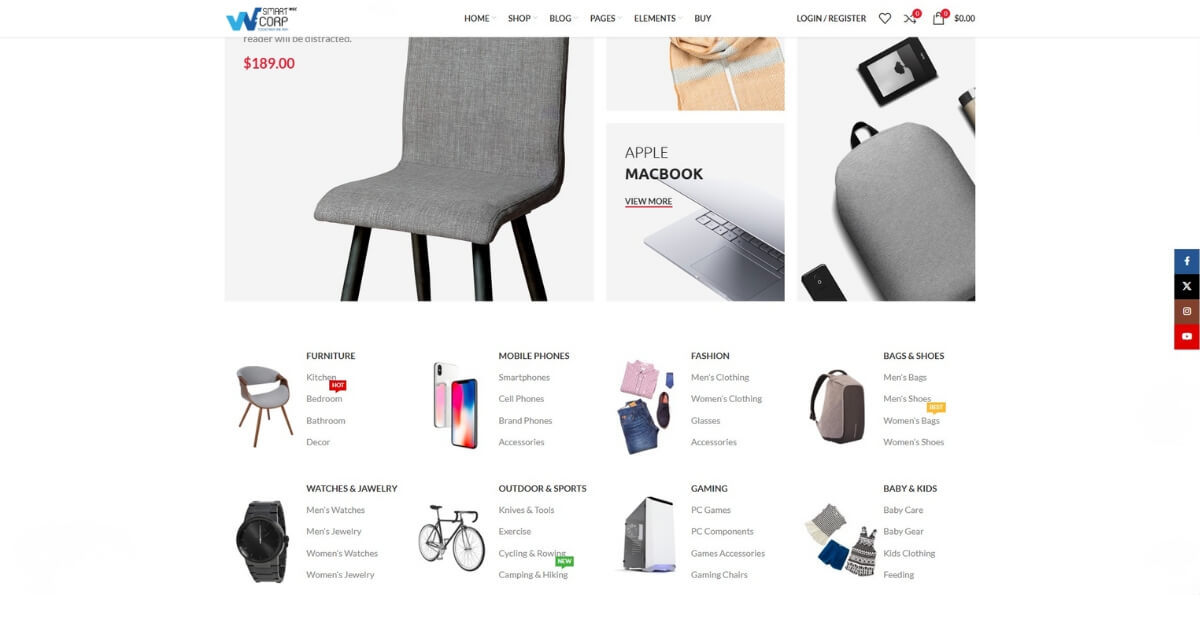Open the YouTube social sidebar icon
Screen dimensions: 1200x630
pyautogui.click(x=1187, y=336)
